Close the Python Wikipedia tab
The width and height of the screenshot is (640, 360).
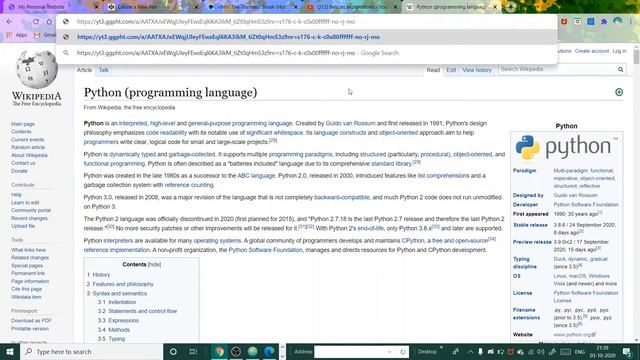(495, 7)
